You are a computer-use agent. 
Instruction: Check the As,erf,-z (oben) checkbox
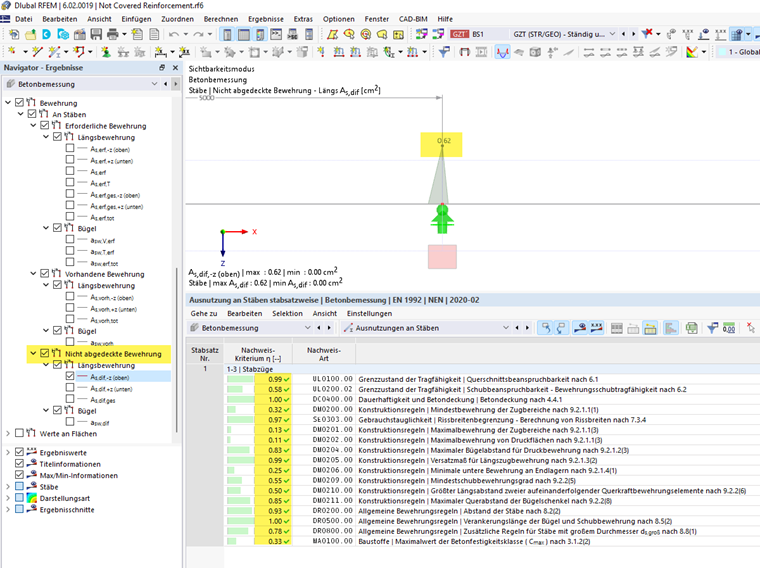coord(70,148)
